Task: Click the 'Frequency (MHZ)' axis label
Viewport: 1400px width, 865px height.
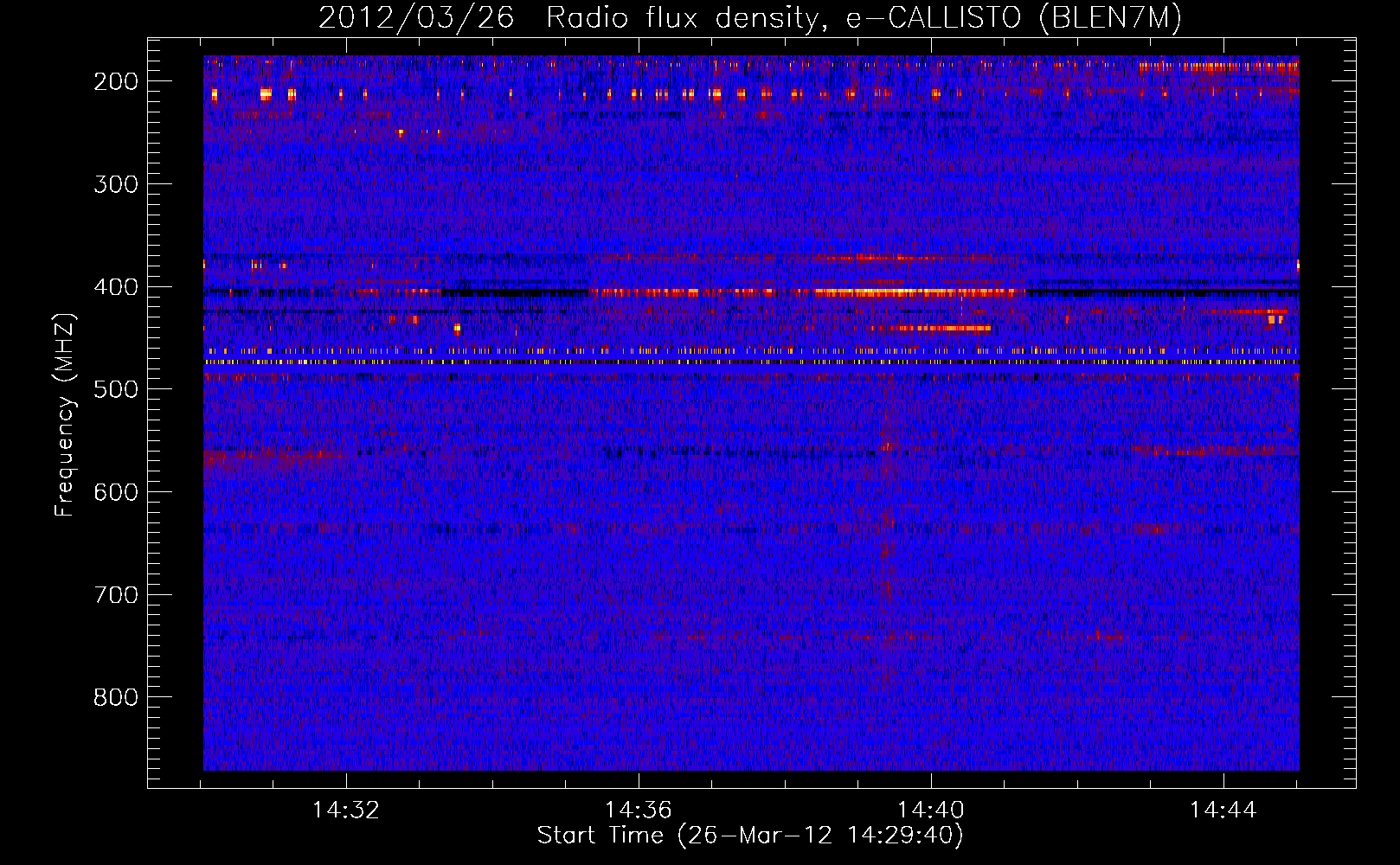Action: point(65,415)
